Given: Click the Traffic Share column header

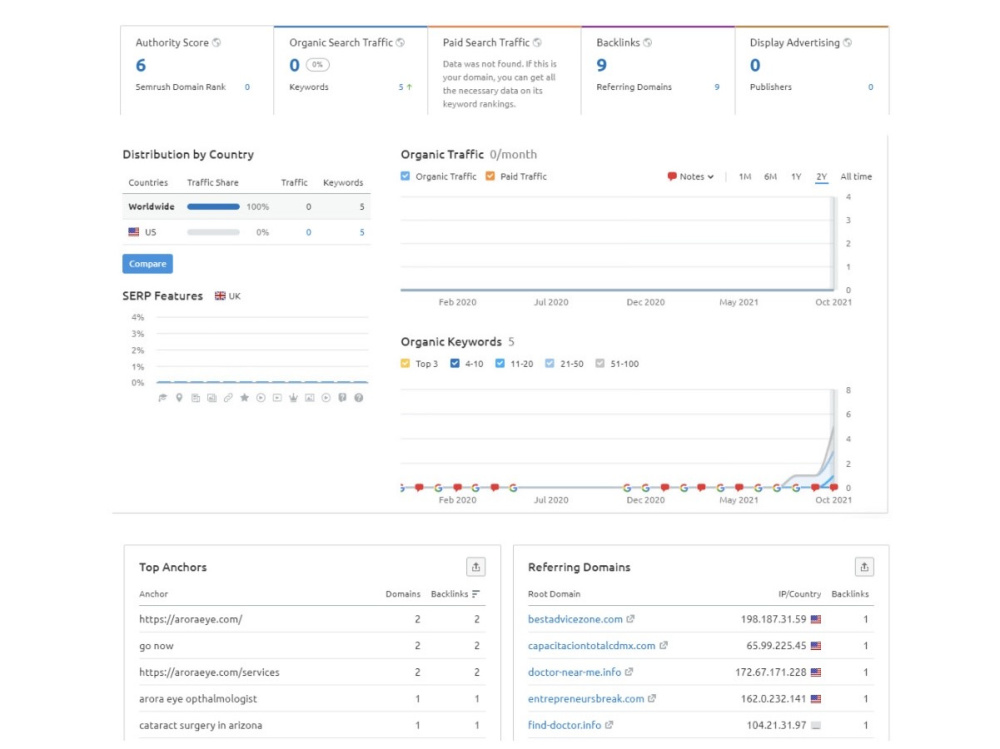Looking at the screenshot, I should 212,182.
